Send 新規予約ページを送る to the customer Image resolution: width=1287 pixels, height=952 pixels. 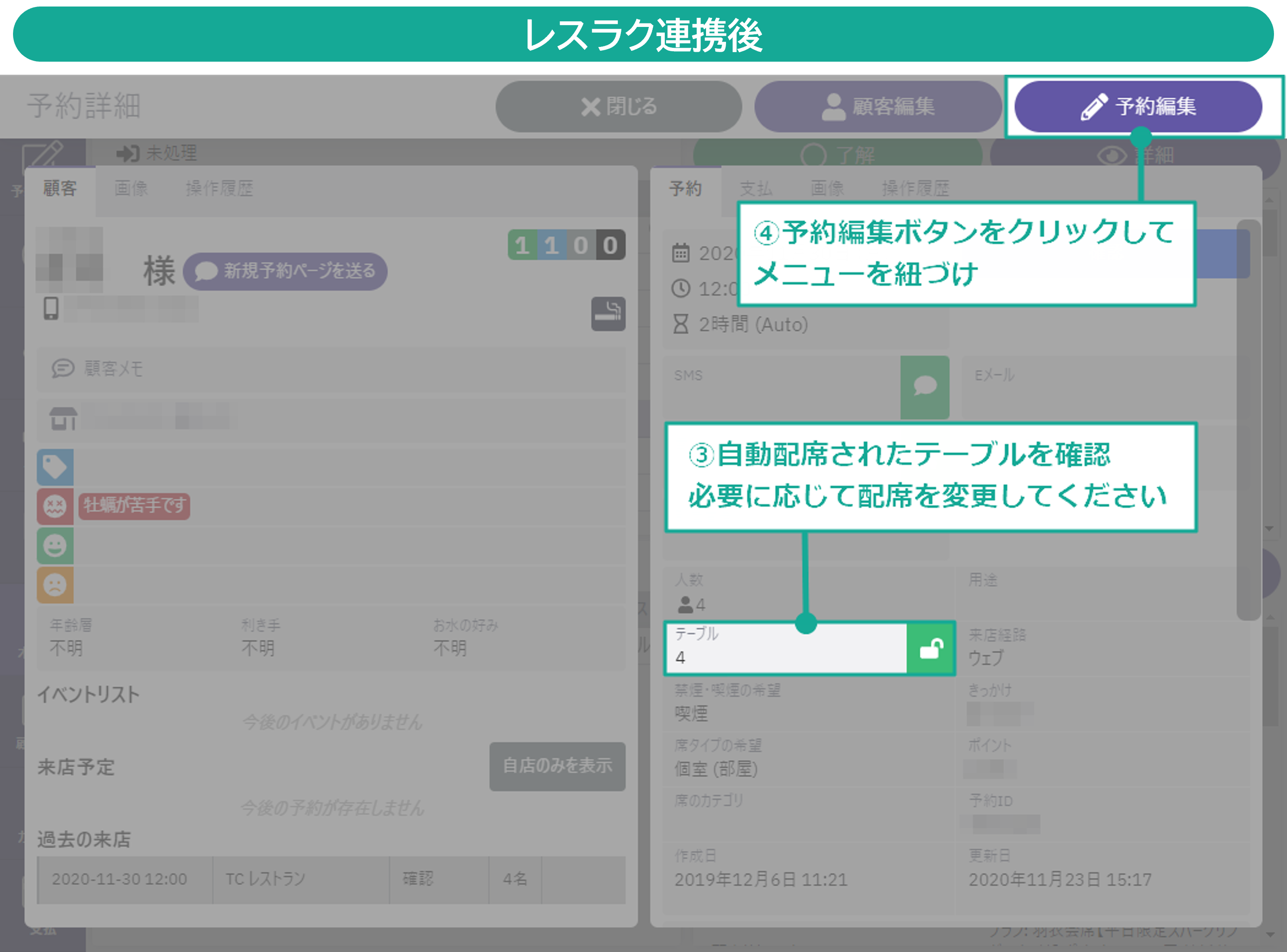[285, 271]
